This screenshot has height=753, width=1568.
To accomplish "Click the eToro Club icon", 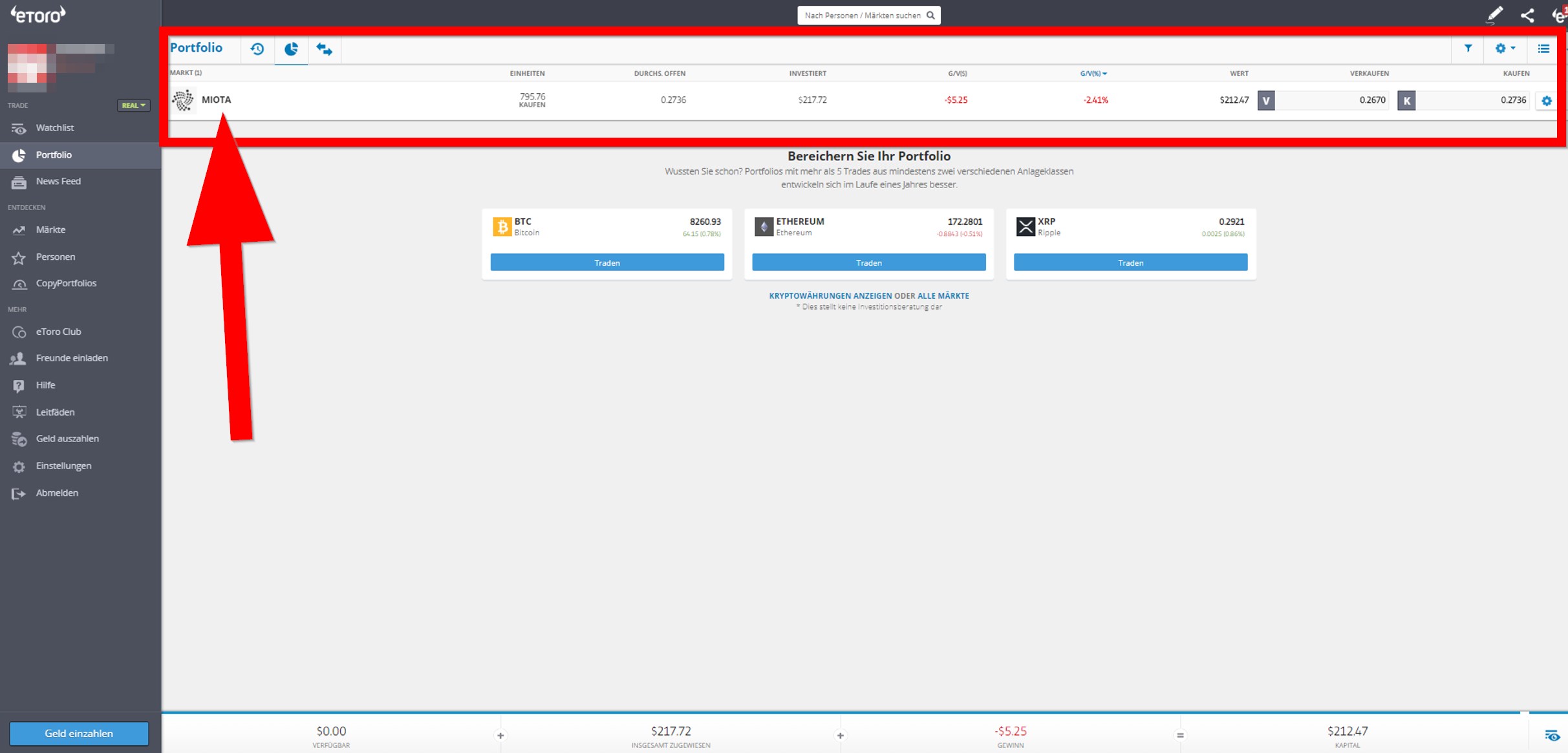I will (19, 332).
